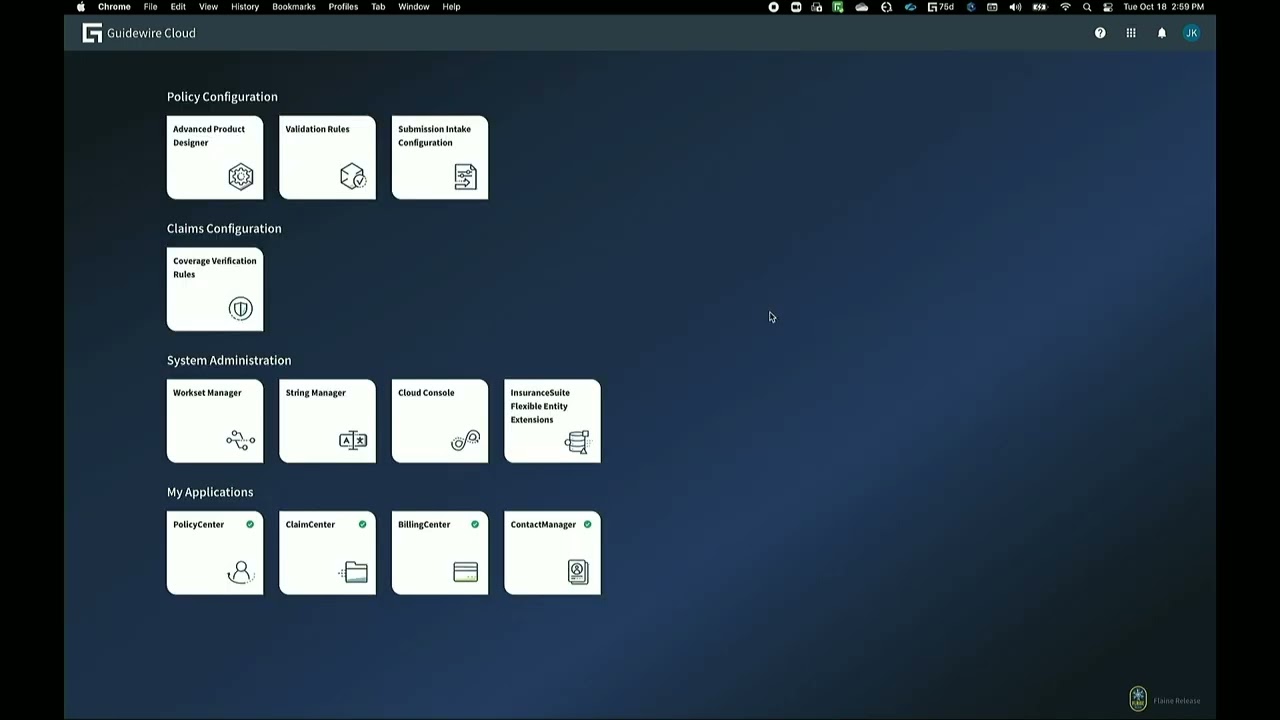This screenshot has height=720, width=1280.
Task: Launch the String Manager tile
Action: pos(328,421)
